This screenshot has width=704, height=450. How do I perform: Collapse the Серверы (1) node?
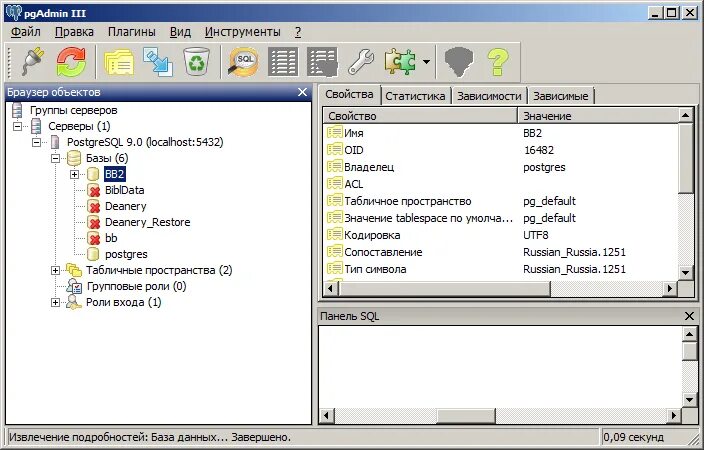[17, 126]
